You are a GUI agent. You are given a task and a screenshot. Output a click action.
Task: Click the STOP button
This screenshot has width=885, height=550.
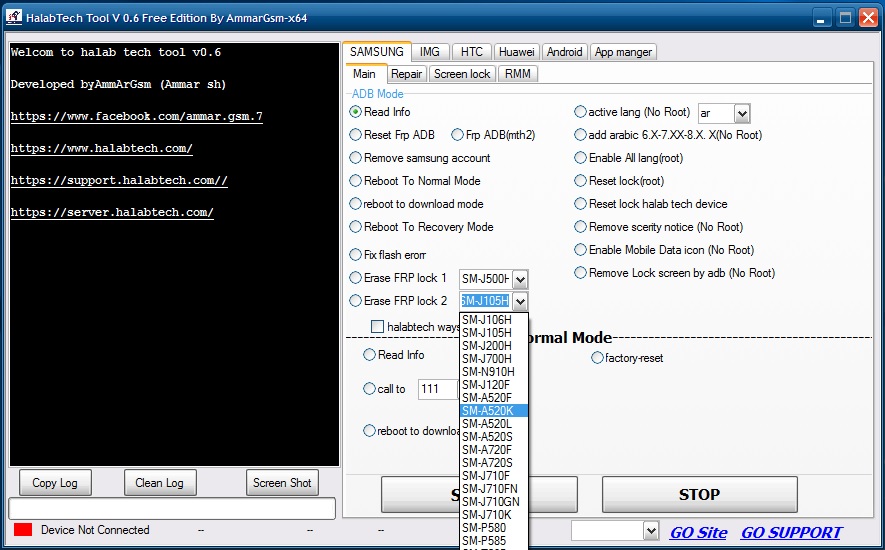click(699, 494)
